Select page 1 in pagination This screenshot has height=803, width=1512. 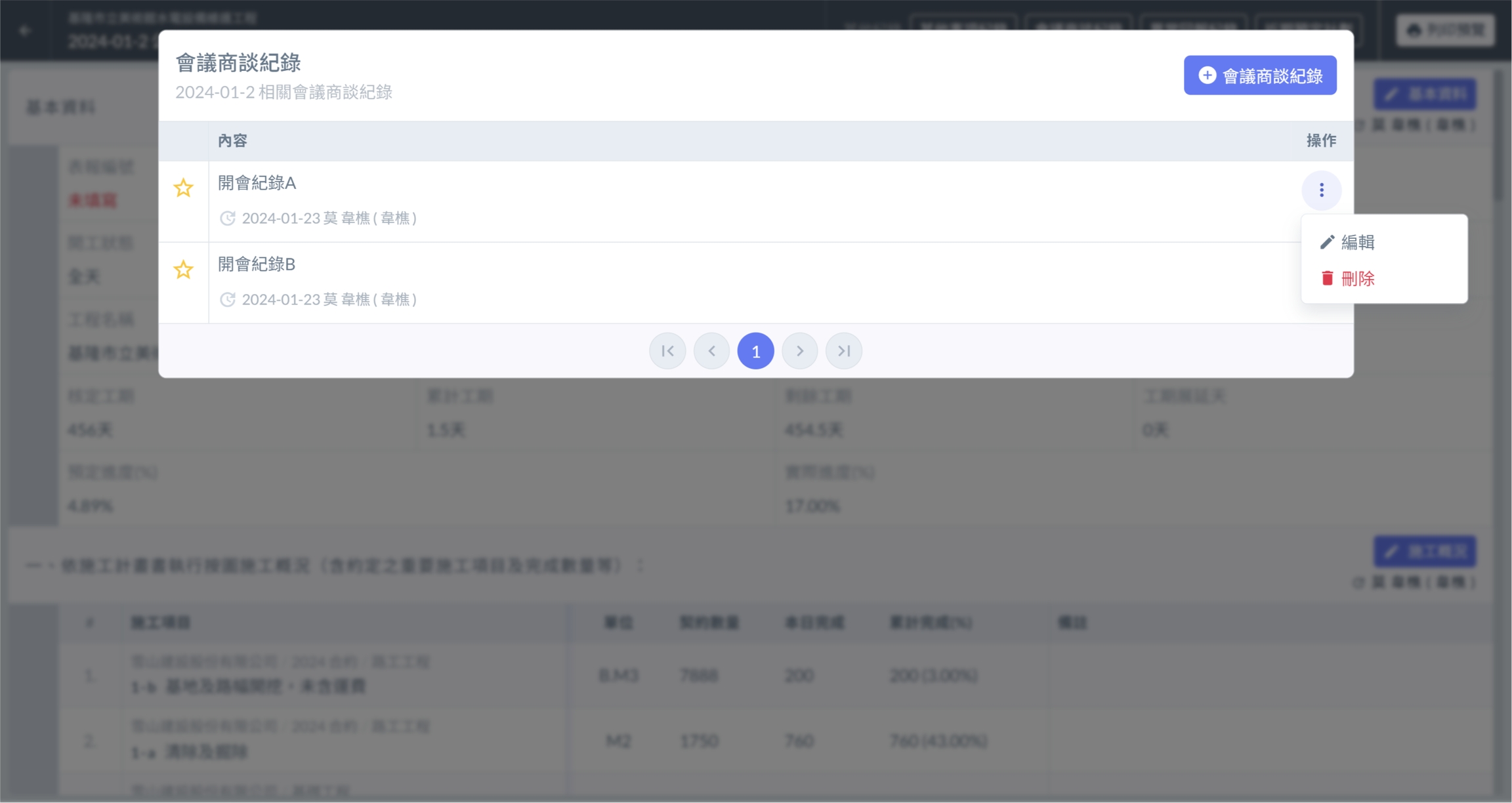[x=755, y=351]
